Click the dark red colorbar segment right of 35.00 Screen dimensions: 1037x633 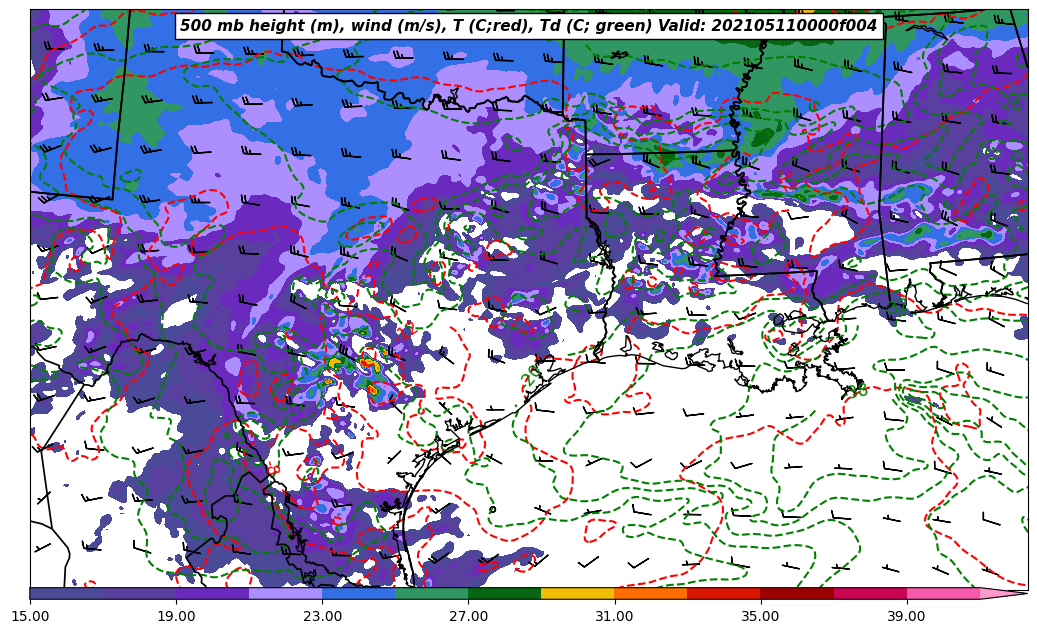click(x=797, y=593)
